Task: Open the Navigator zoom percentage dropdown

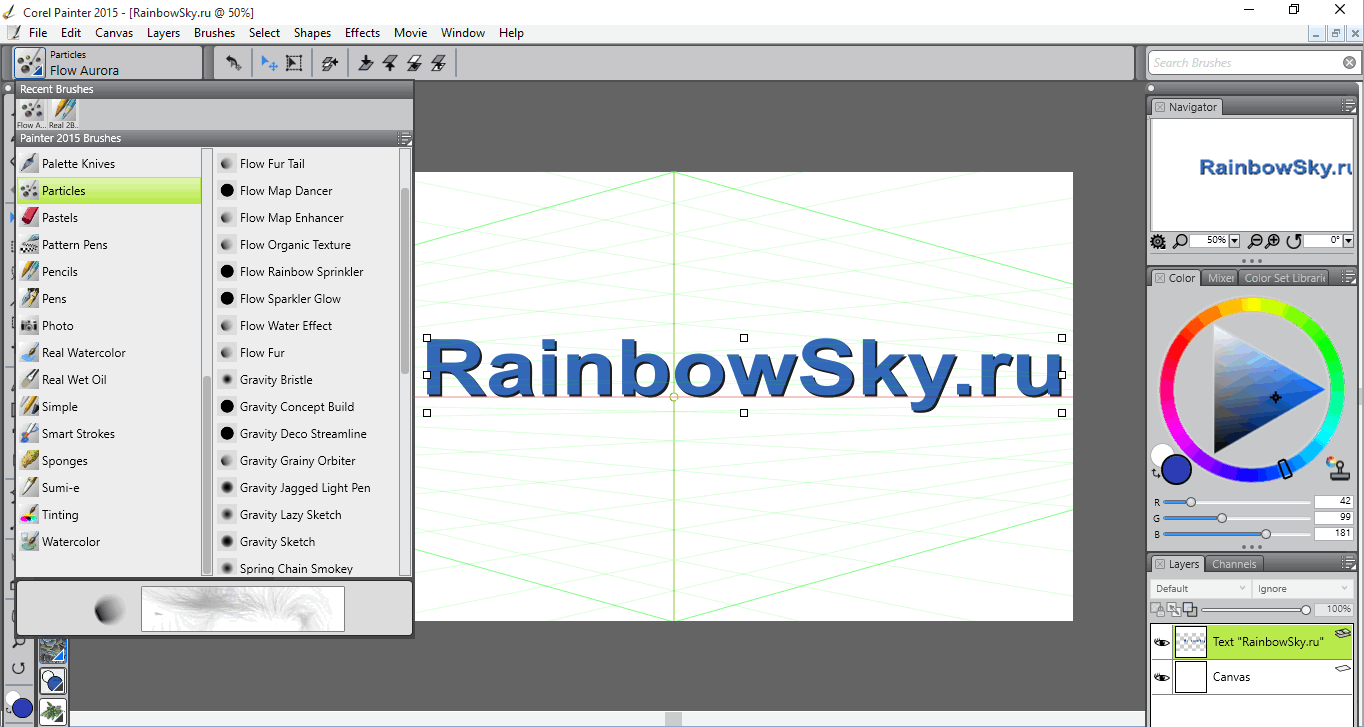Action: click(x=1234, y=241)
